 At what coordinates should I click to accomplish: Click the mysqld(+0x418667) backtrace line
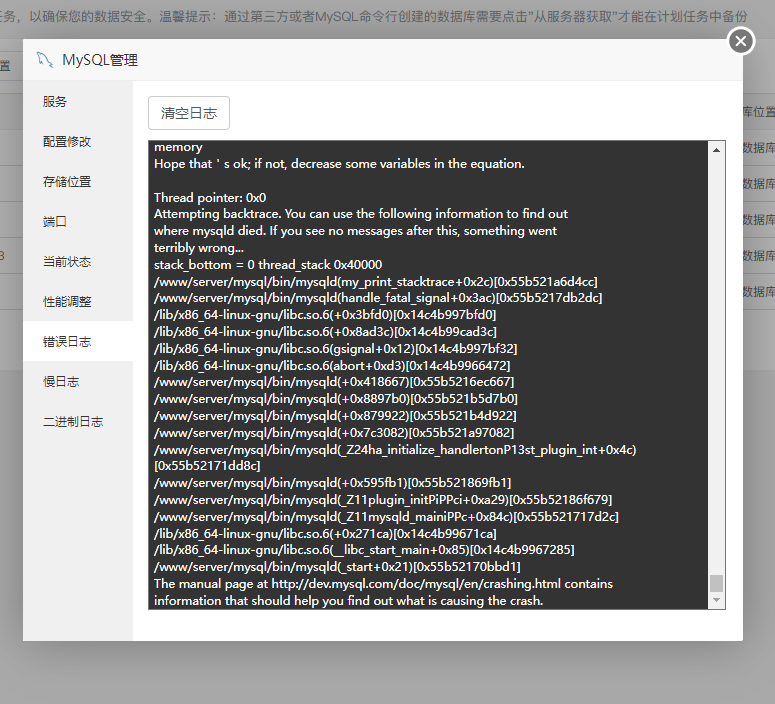pos(334,382)
